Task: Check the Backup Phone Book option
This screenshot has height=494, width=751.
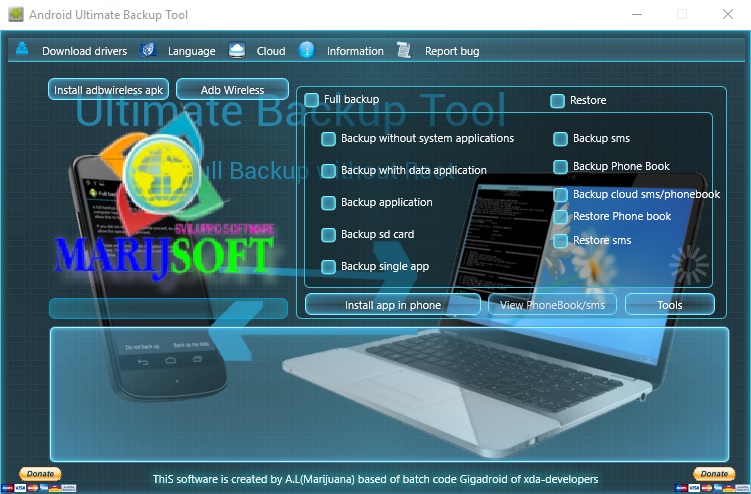Action: (560, 167)
